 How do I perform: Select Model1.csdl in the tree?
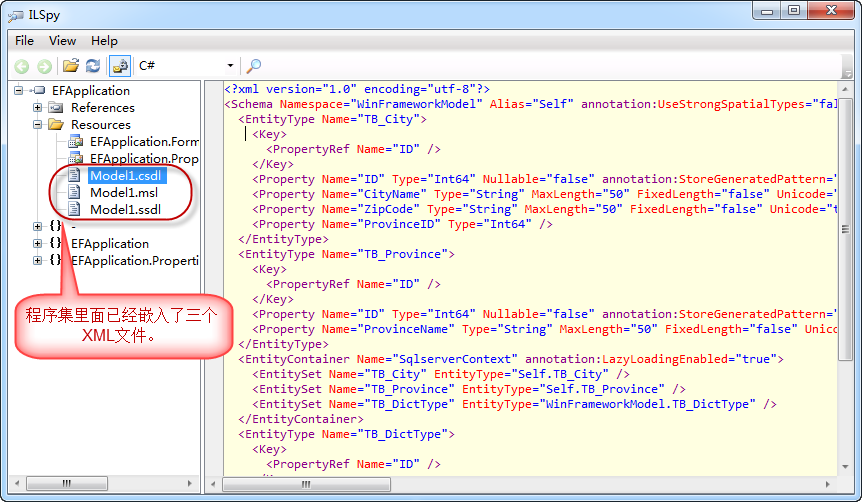(x=126, y=176)
